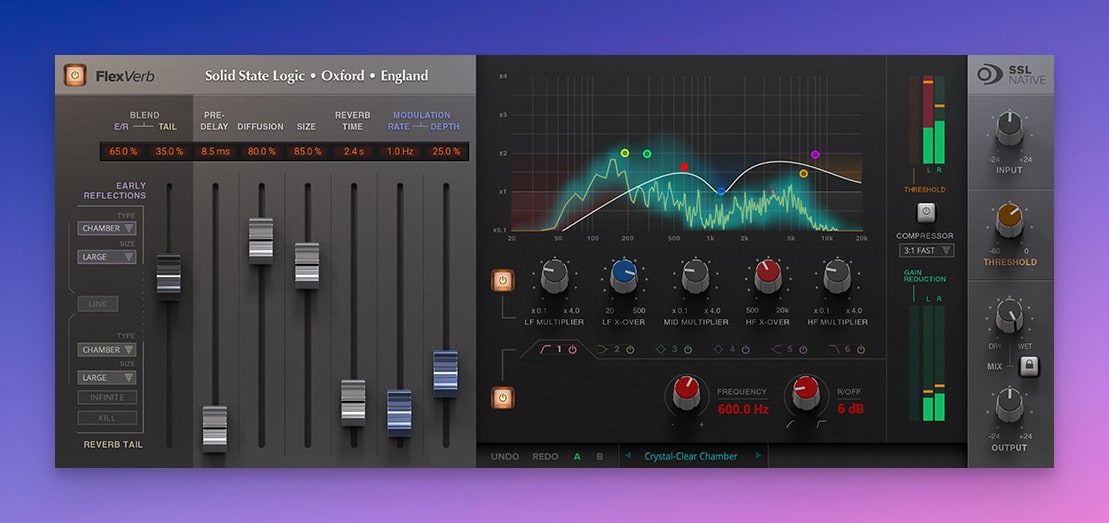The height and width of the screenshot is (523, 1109).
Task: Toggle the Infinite reverb tail button
Action: click(x=107, y=397)
